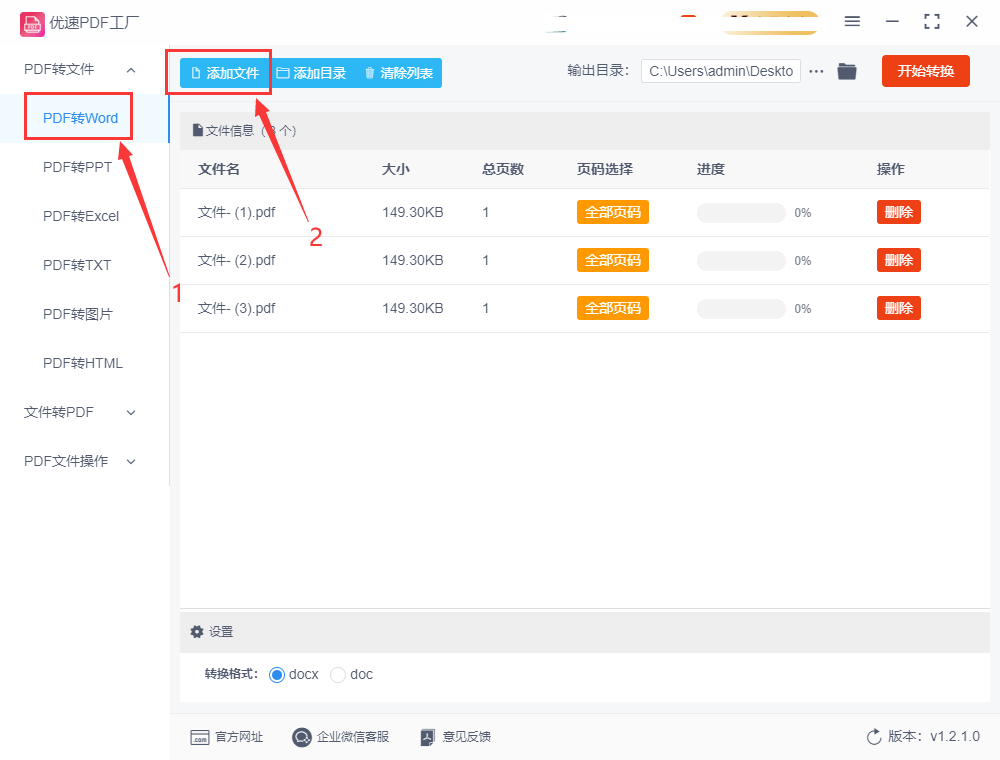Click file name 文件- (2).pdf
The width and height of the screenshot is (1000, 760).
[x=237, y=260]
